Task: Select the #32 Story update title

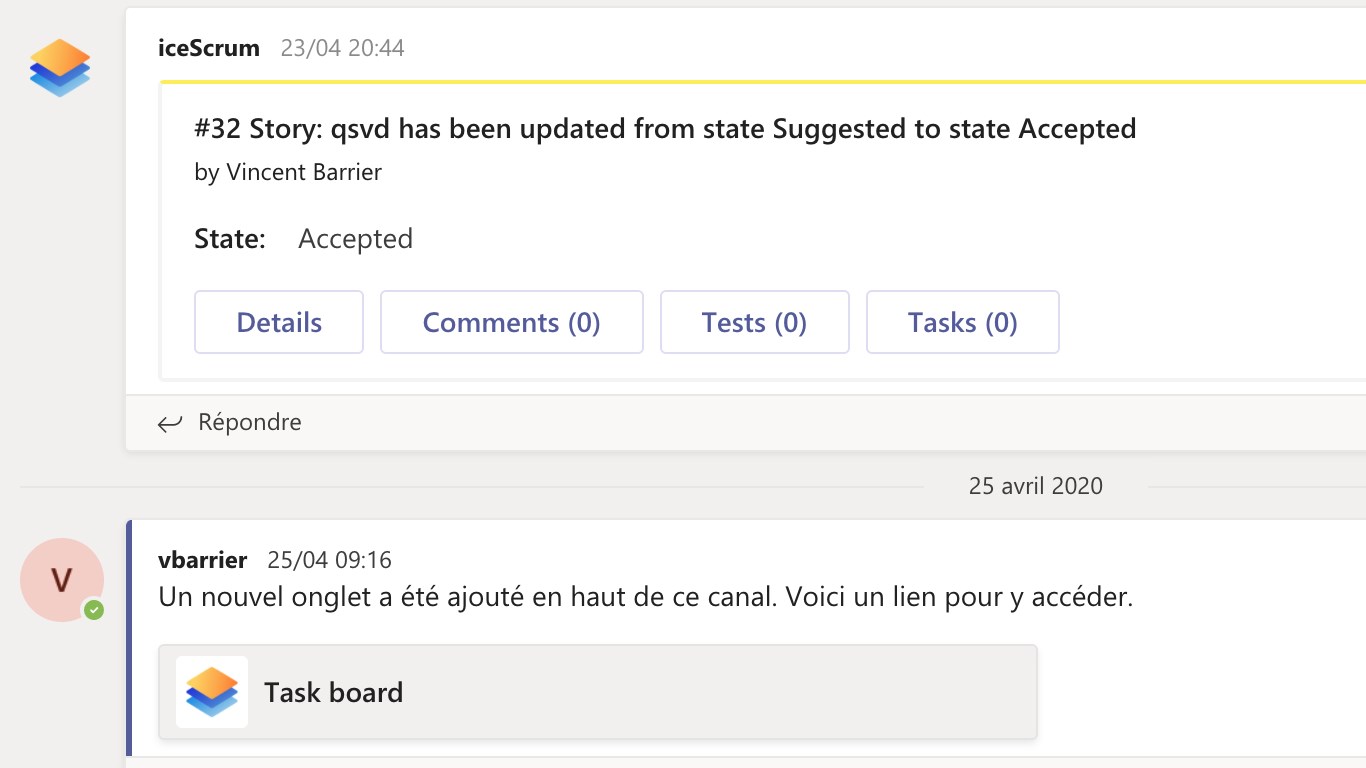Action: [665, 129]
